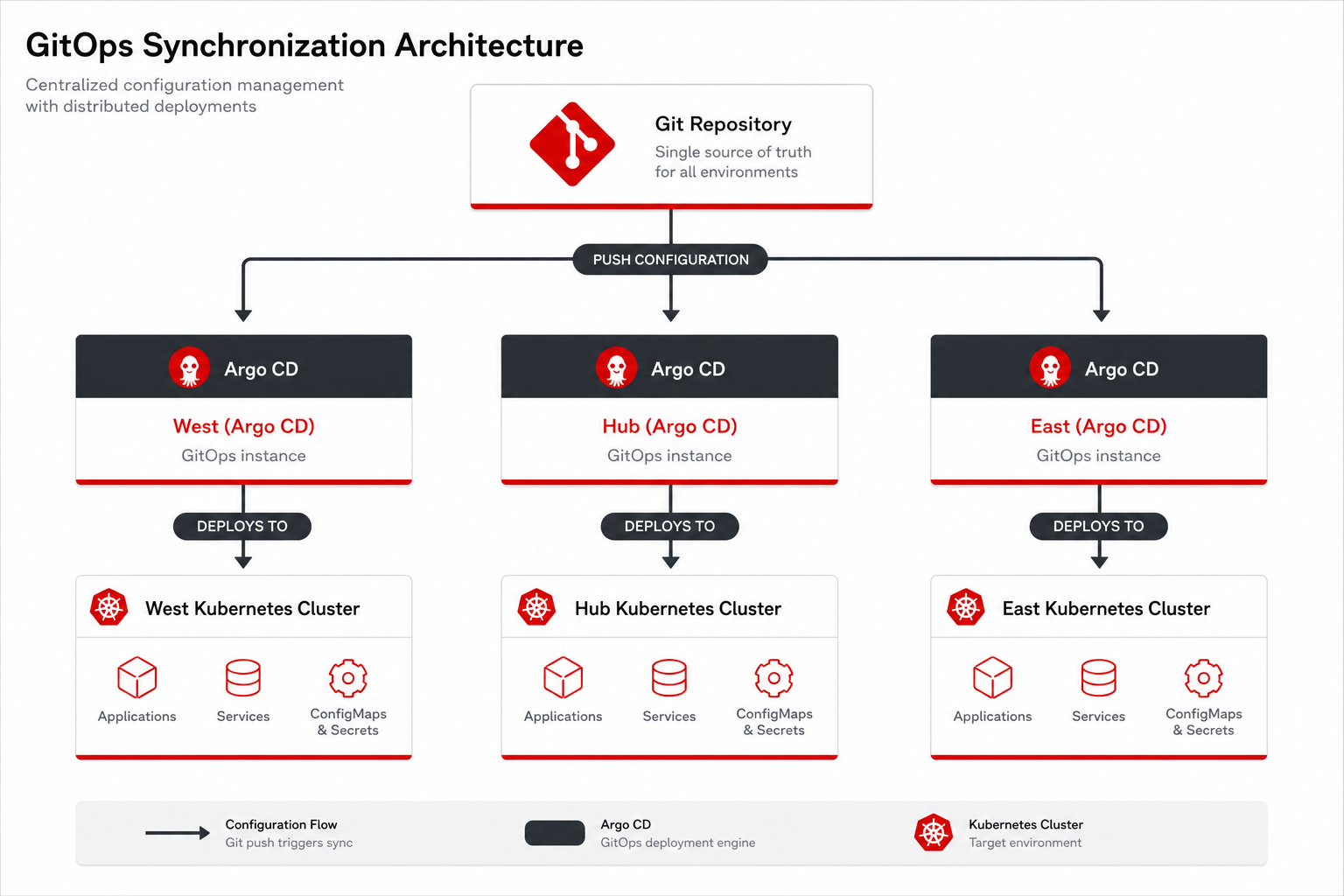Click the Argo CD octopus icon in the West card
This screenshot has width=1344, height=896.
pos(189,367)
